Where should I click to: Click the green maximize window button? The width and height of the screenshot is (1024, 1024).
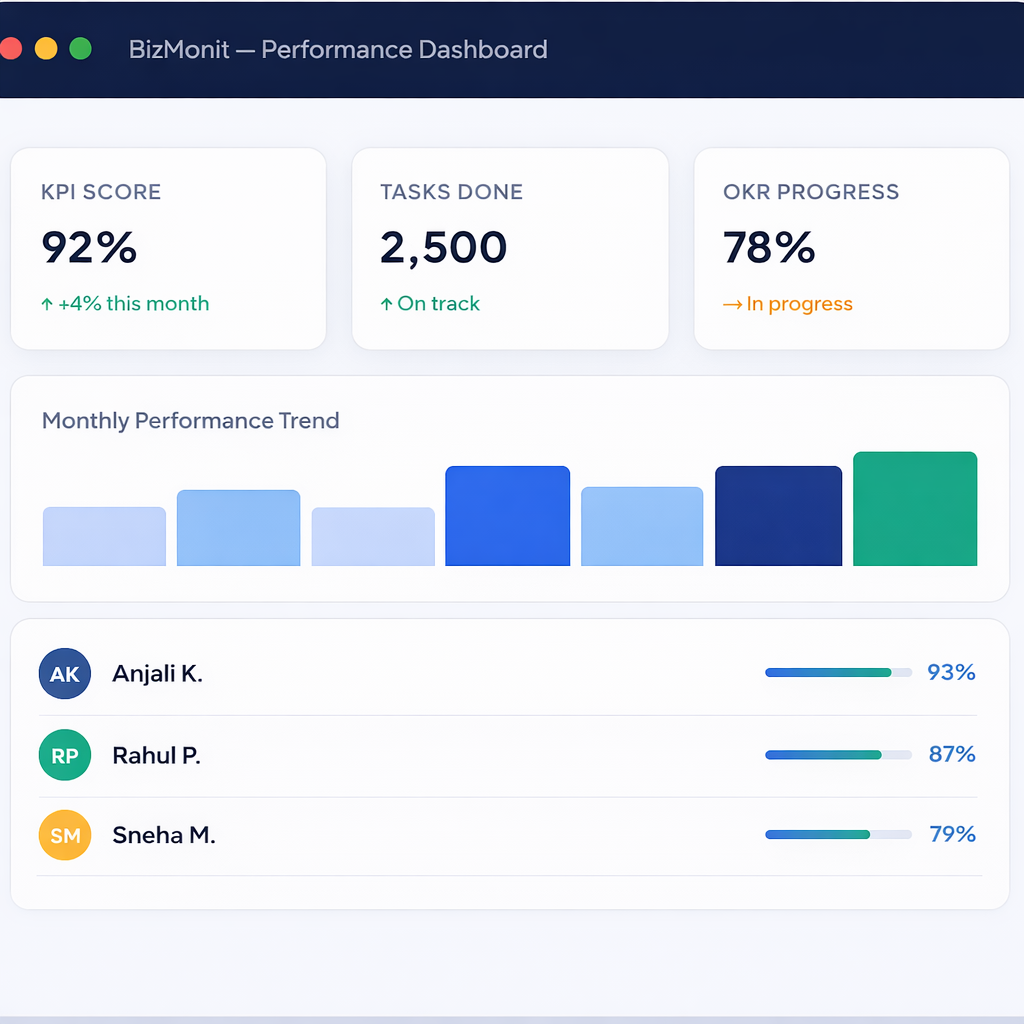[81, 49]
